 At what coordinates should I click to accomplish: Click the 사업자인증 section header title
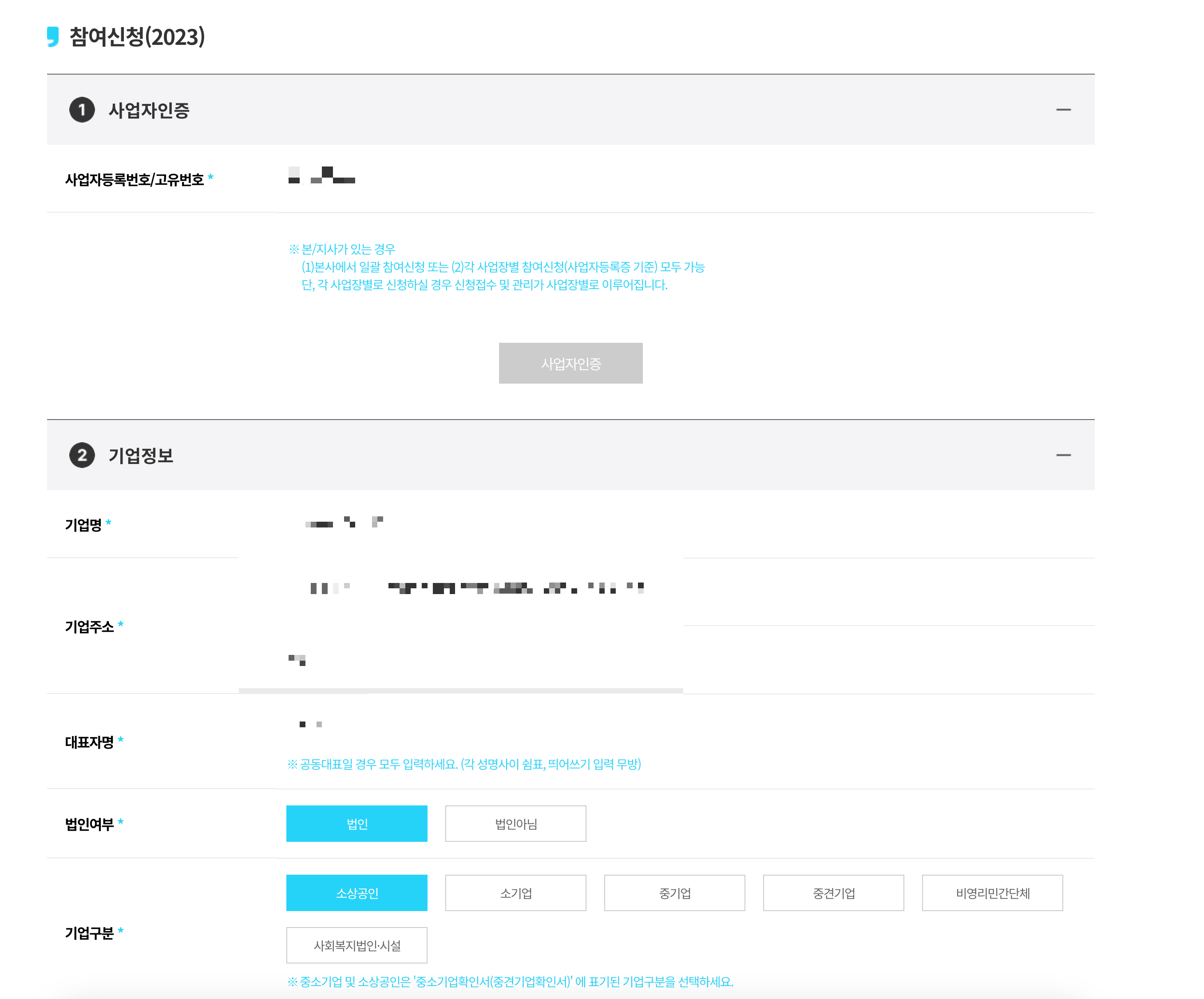pos(148,110)
